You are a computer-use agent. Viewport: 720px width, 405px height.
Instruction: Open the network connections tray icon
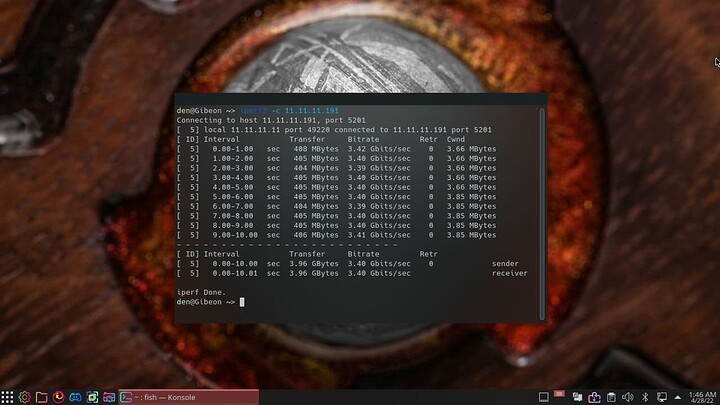(661, 397)
